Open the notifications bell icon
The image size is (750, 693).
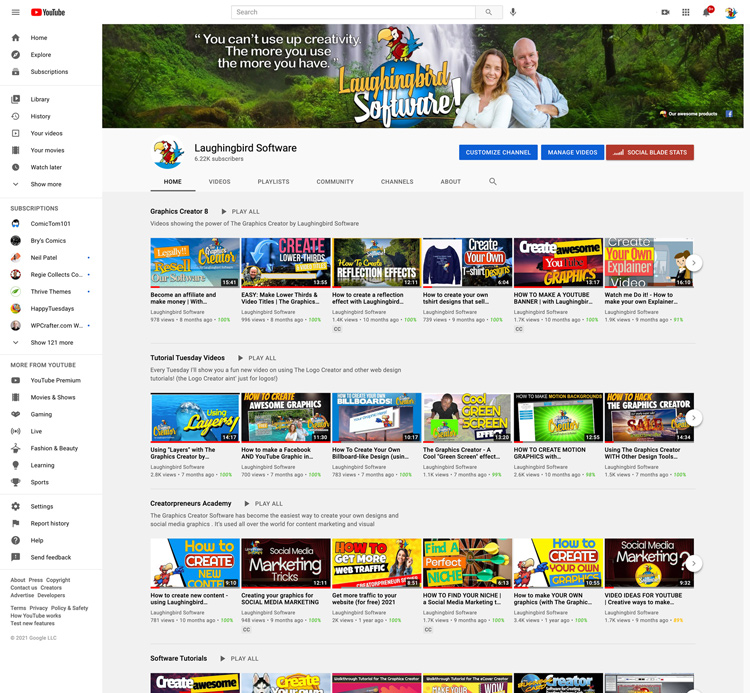click(706, 12)
